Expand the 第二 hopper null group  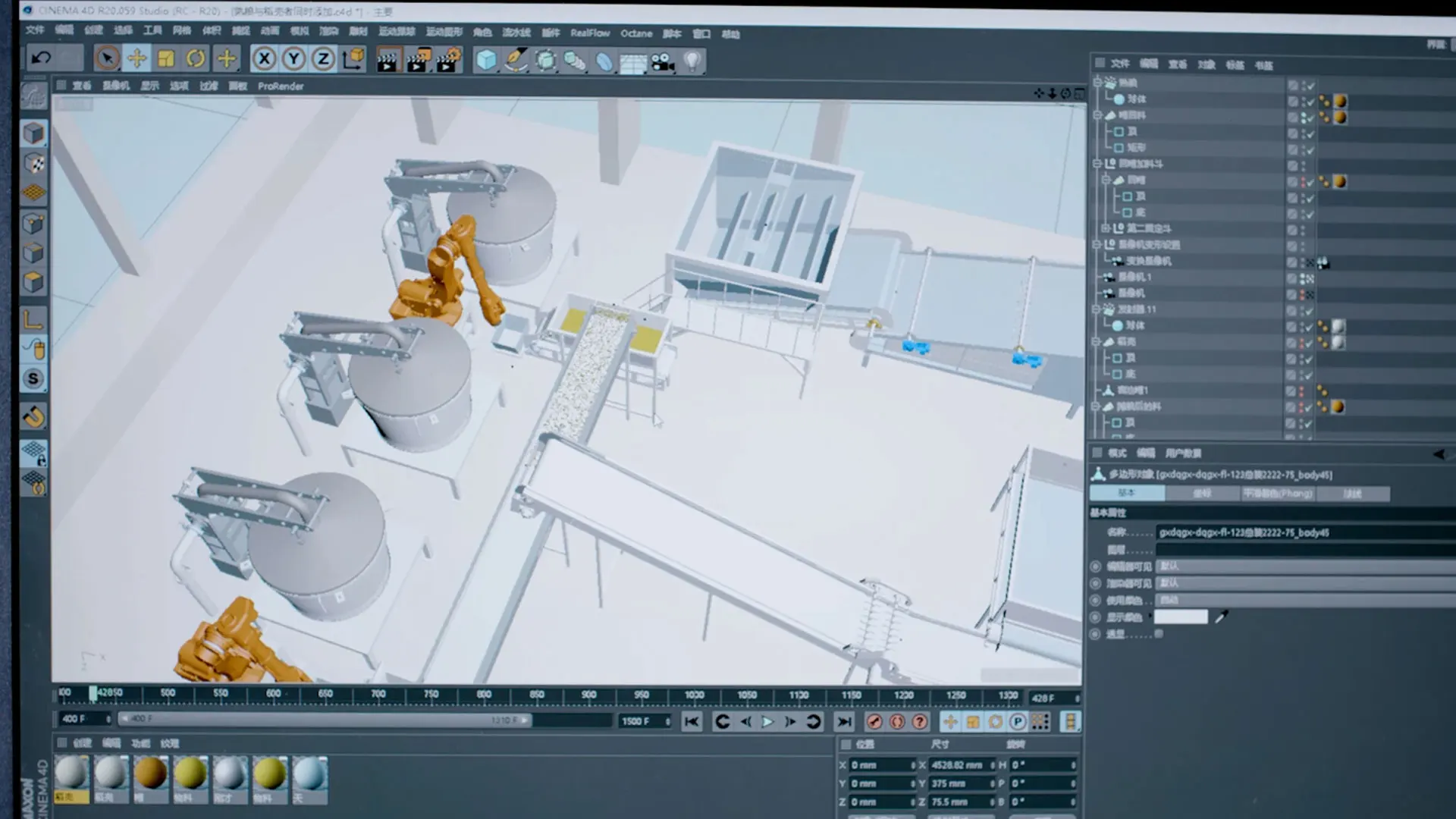1106,228
